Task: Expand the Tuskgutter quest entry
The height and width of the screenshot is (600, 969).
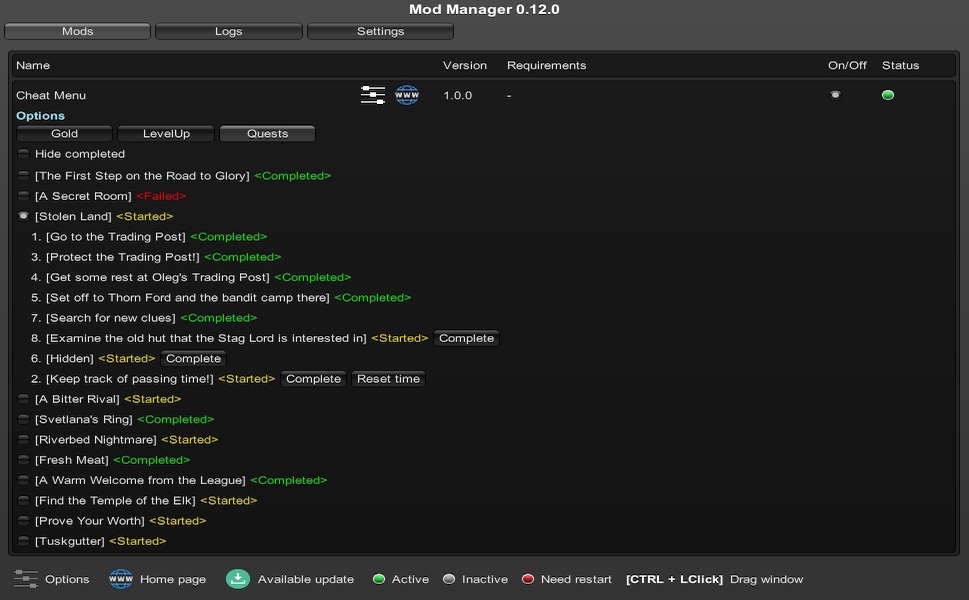Action: click(24, 541)
